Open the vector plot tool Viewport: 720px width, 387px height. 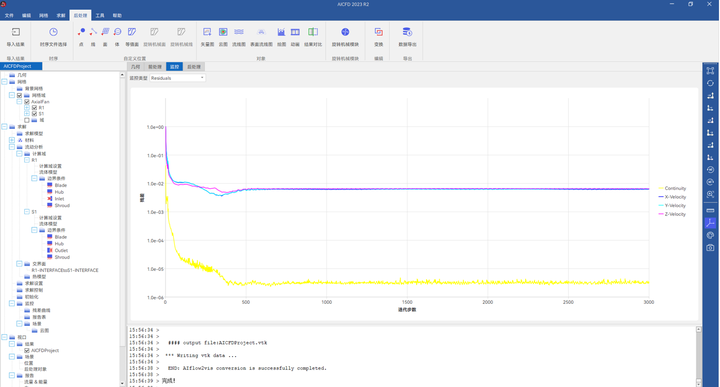pyautogui.click(x=207, y=32)
